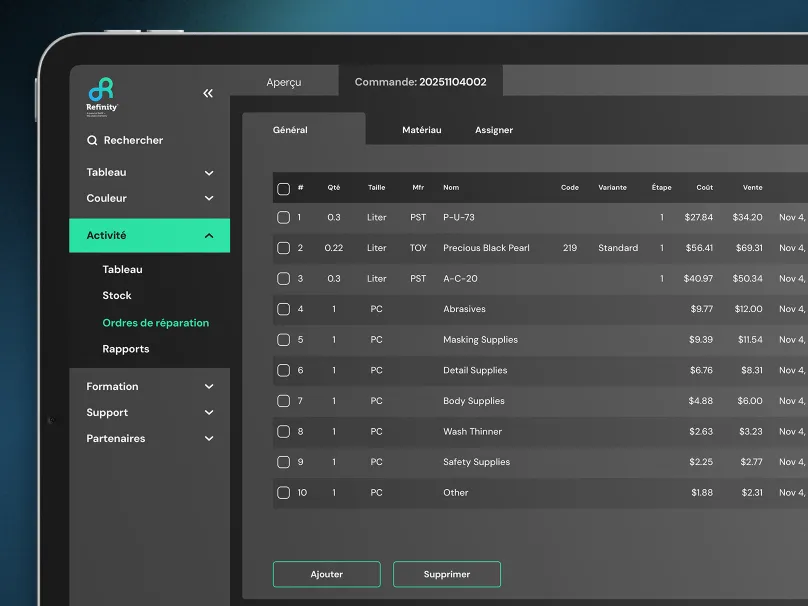Expand the Tableau sidebar section

pyautogui.click(x=209, y=173)
